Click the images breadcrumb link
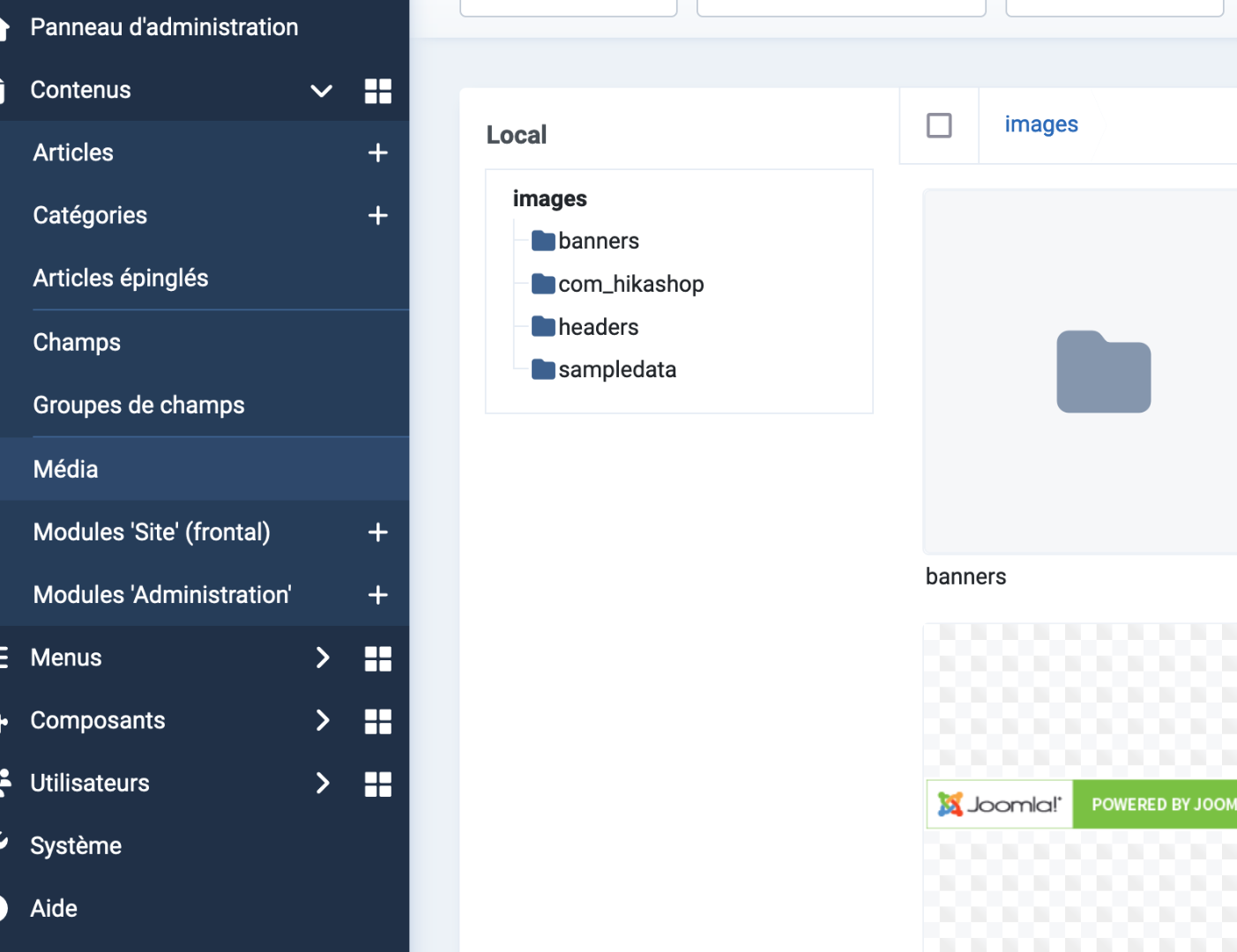This screenshot has height=952, width=1237. (1041, 125)
